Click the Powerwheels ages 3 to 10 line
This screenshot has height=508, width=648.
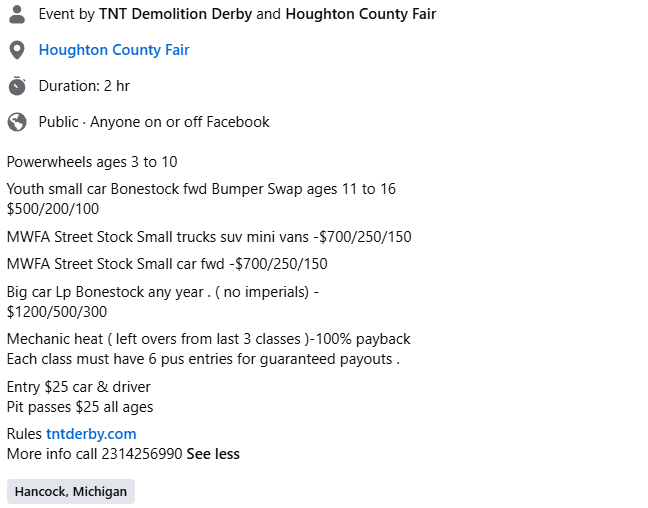(92, 162)
